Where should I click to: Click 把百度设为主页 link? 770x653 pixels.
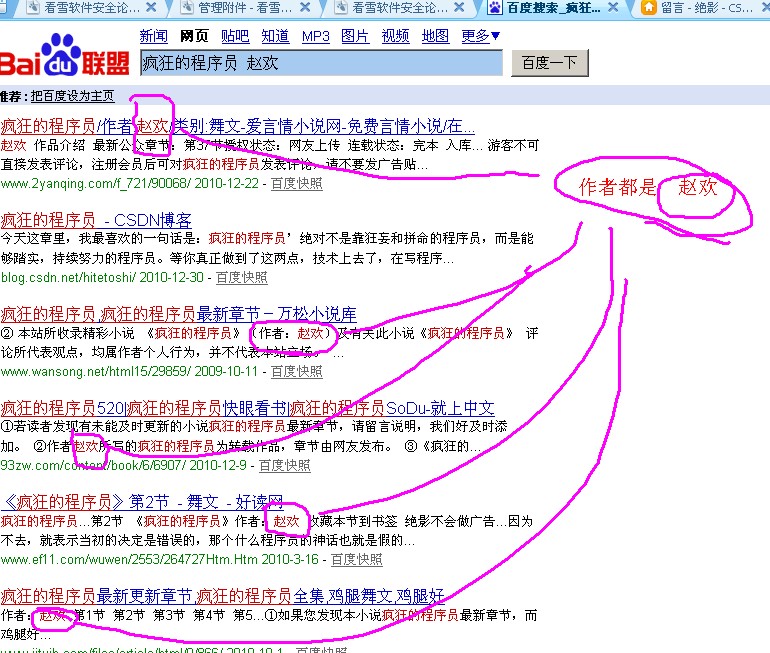click(x=72, y=96)
